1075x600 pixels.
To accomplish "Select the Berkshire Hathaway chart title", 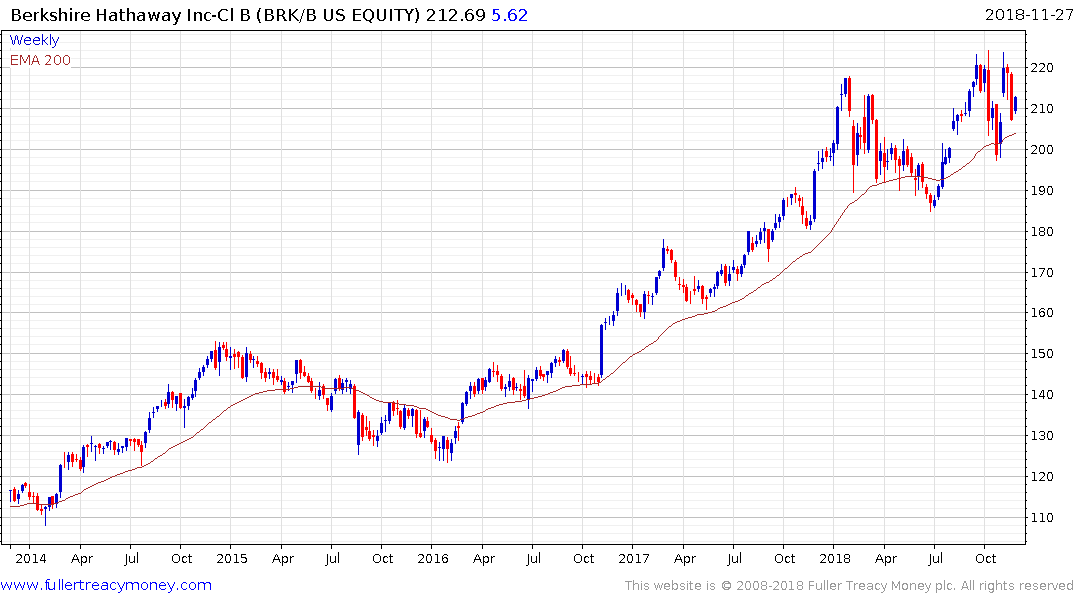I will 215,15.
